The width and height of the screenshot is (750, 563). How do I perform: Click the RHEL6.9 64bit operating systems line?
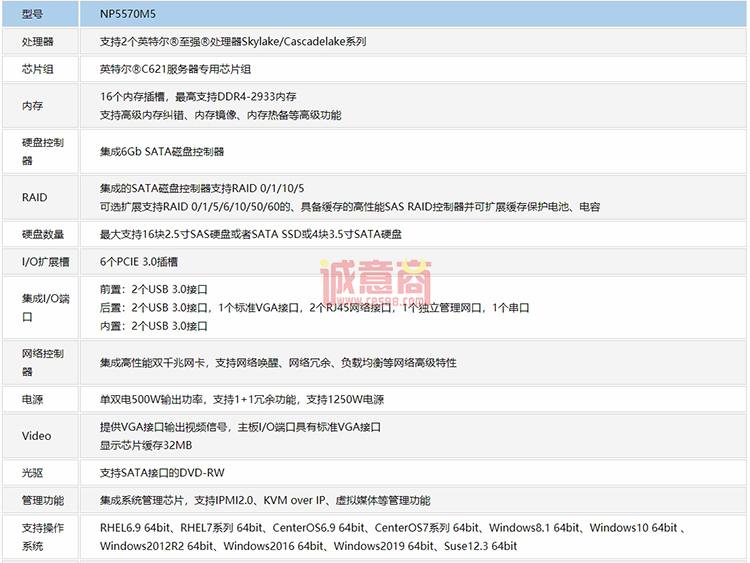point(392,528)
